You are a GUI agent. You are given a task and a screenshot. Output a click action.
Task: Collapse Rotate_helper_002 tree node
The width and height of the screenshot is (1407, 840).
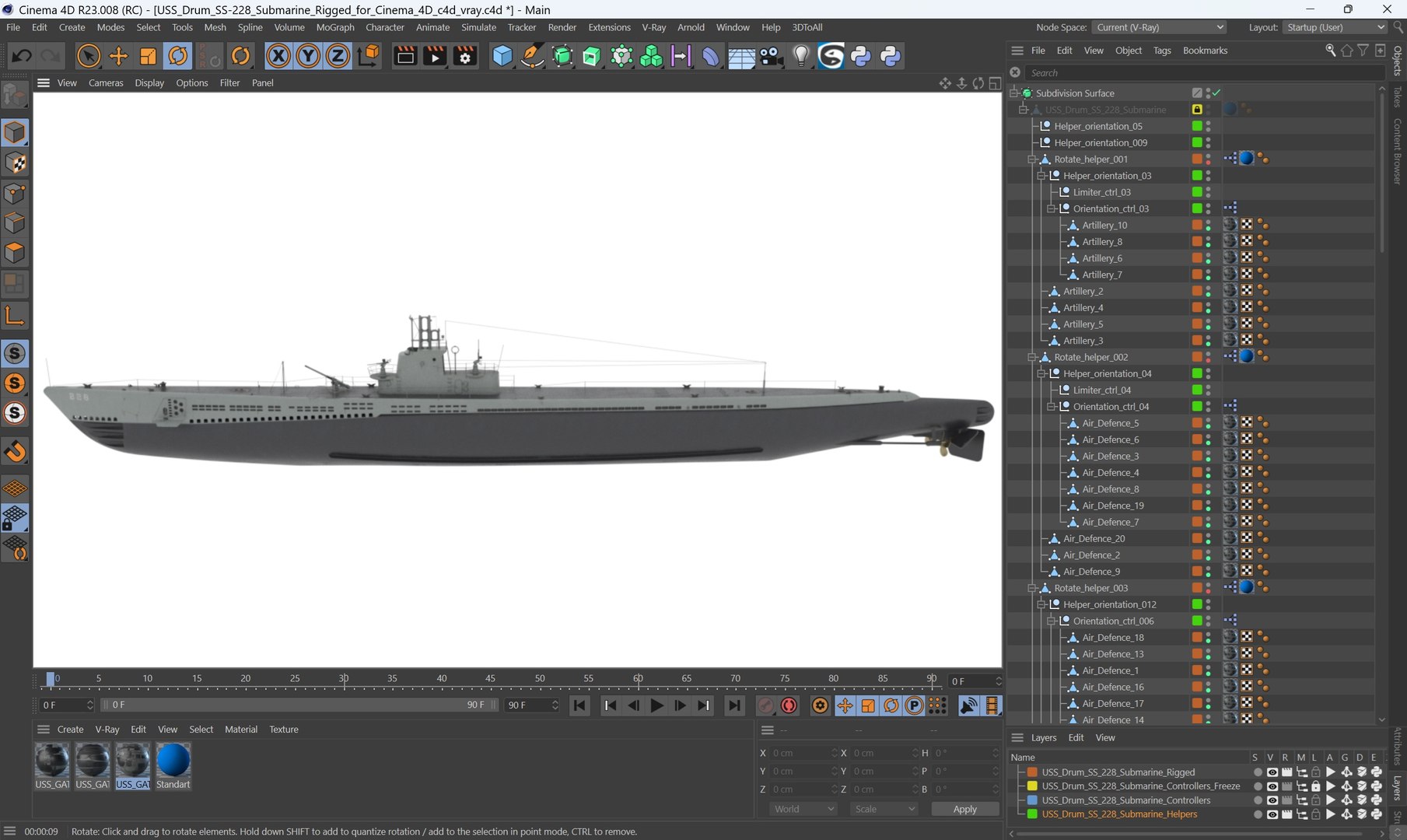tap(1032, 357)
